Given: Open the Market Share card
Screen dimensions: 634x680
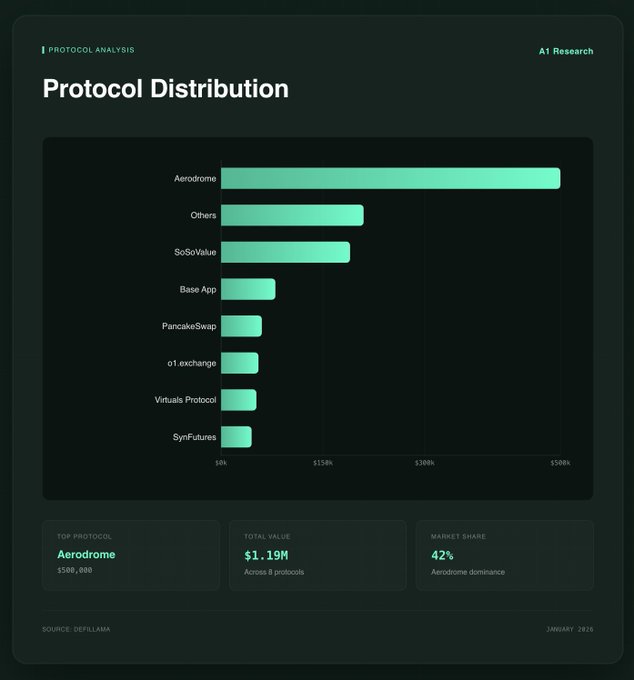Looking at the screenshot, I should (x=504, y=555).
